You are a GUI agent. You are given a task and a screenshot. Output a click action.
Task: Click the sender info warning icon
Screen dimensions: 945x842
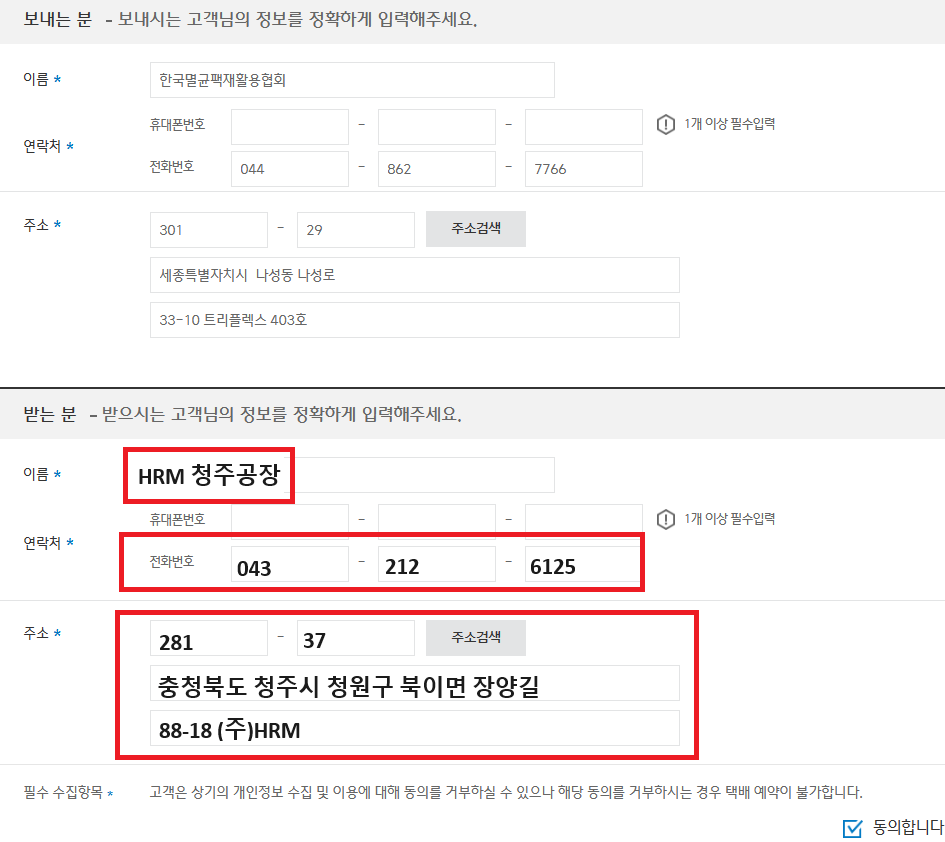(x=666, y=125)
